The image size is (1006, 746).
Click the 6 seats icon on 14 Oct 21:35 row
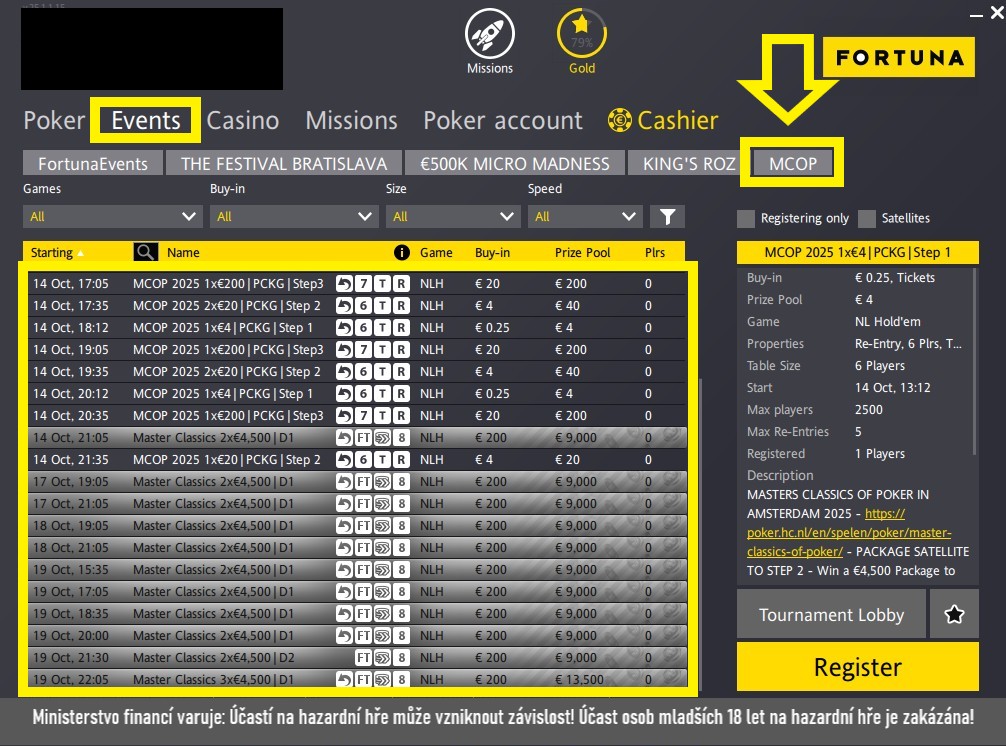[x=363, y=459]
